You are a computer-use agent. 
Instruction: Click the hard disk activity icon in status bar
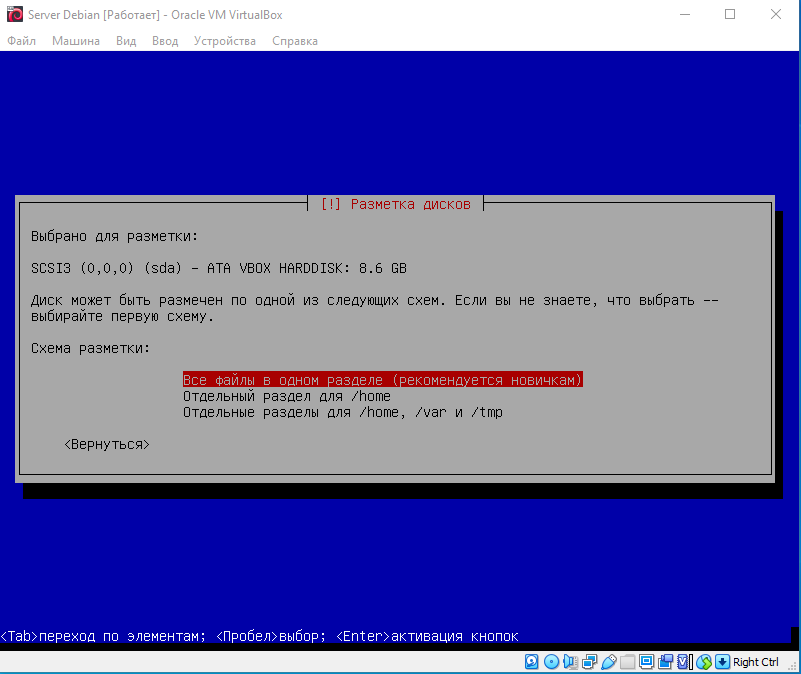[532, 662]
